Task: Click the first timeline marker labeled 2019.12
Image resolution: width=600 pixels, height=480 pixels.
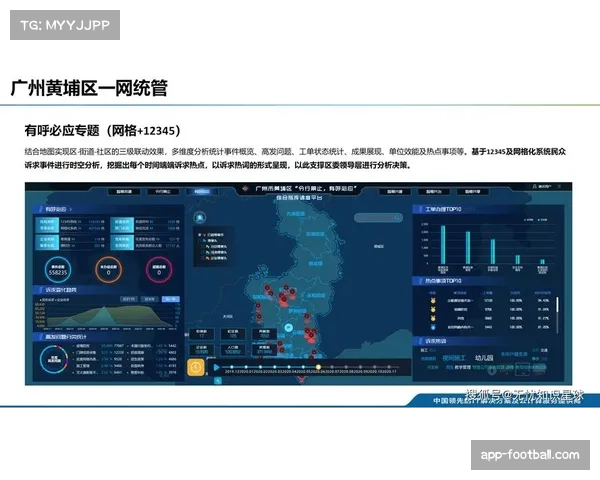Action: [232, 367]
